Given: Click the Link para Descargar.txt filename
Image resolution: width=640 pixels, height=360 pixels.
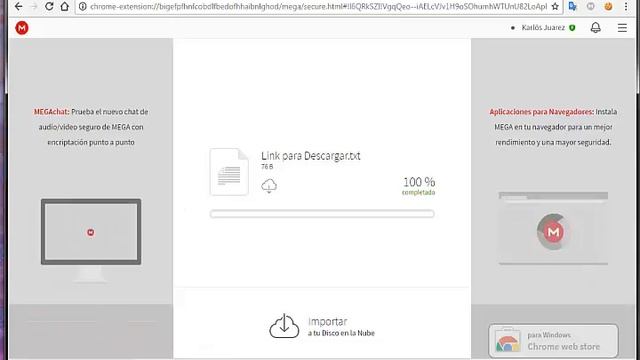Looking at the screenshot, I should click(x=311, y=156).
